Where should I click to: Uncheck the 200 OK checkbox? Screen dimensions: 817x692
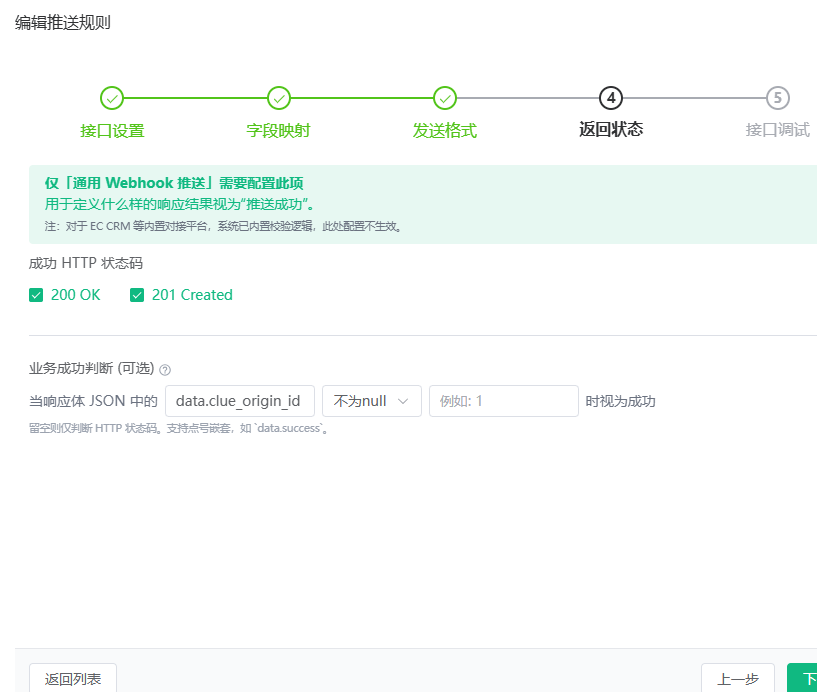36,295
